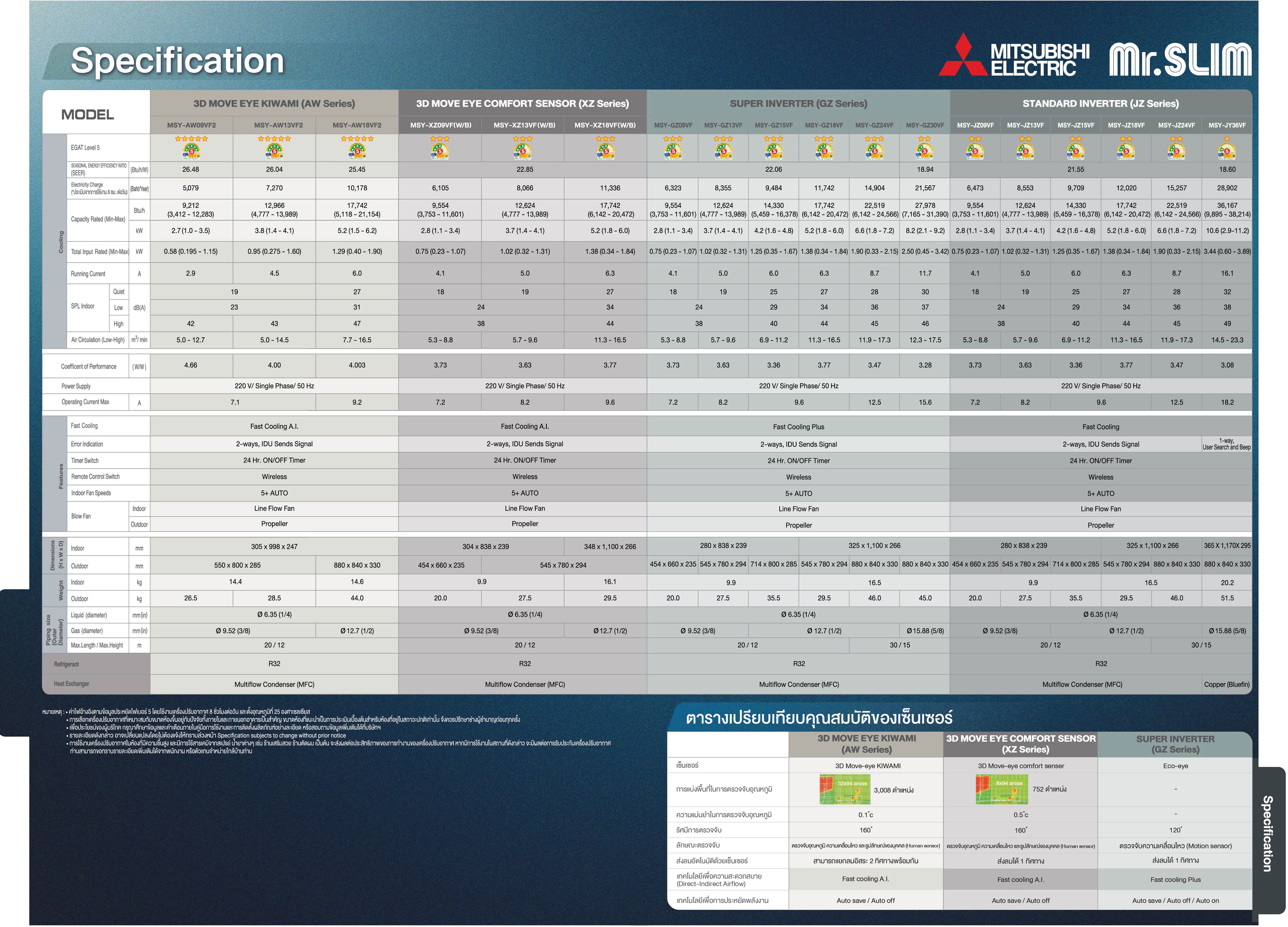Click the Specification page title
Viewport: 1288px width, 927px height.
pyautogui.click(x=177, y=61)
